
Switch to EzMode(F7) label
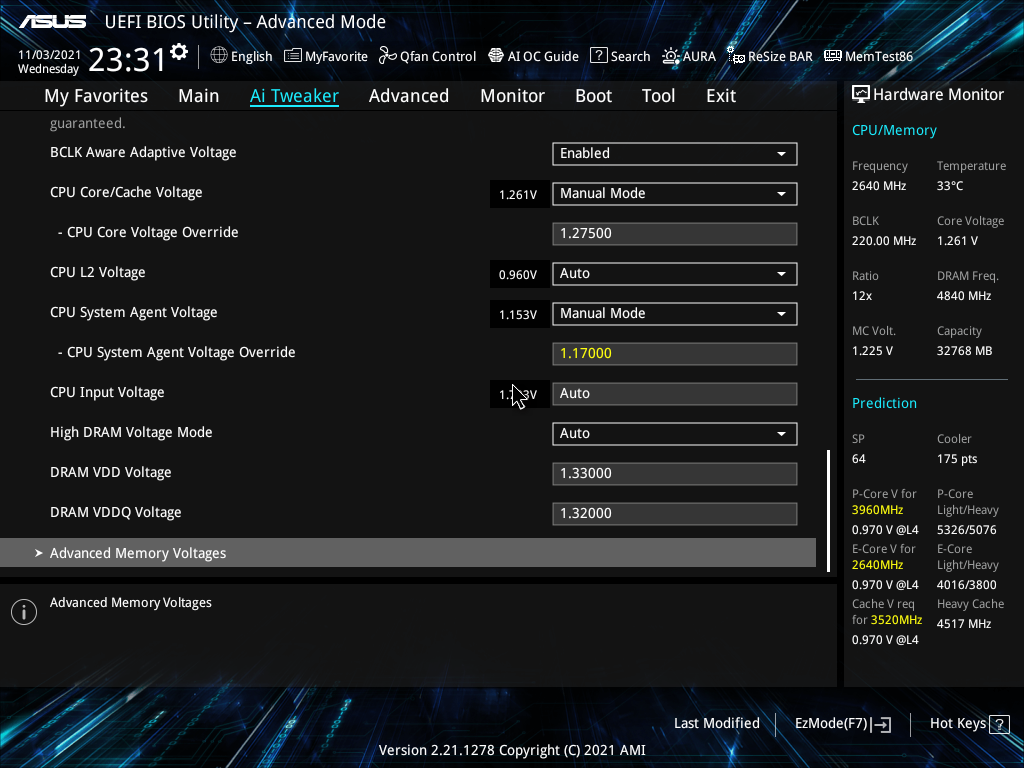pos(831,724)
